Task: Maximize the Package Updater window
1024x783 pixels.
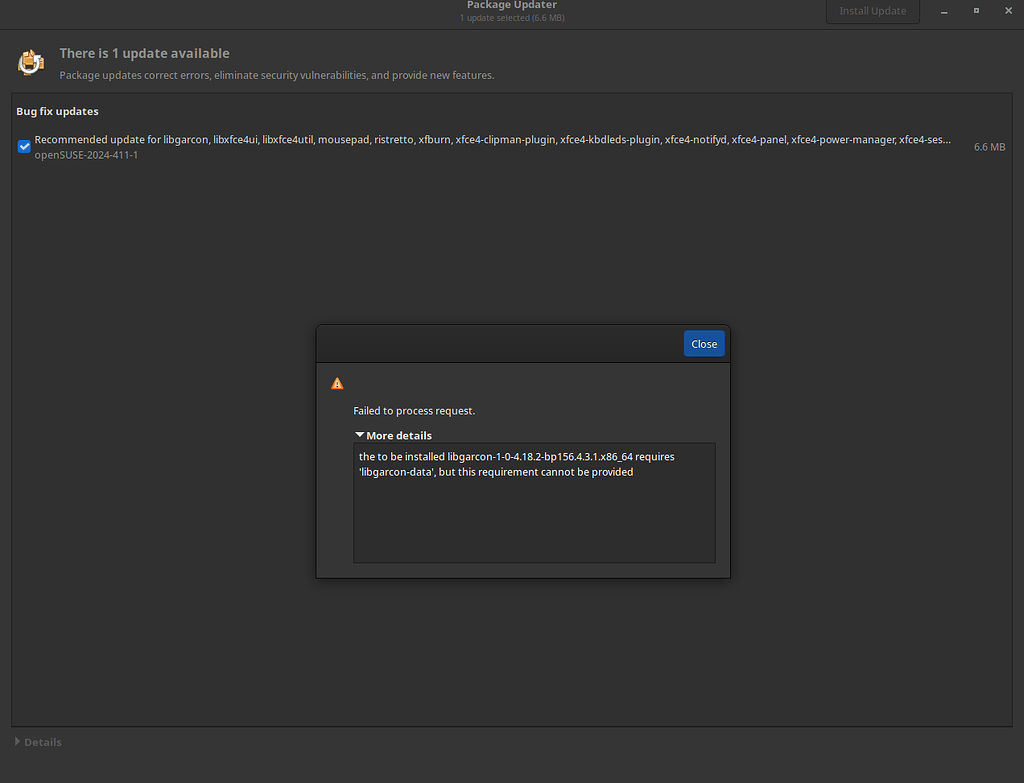Action: click(976, 11)
